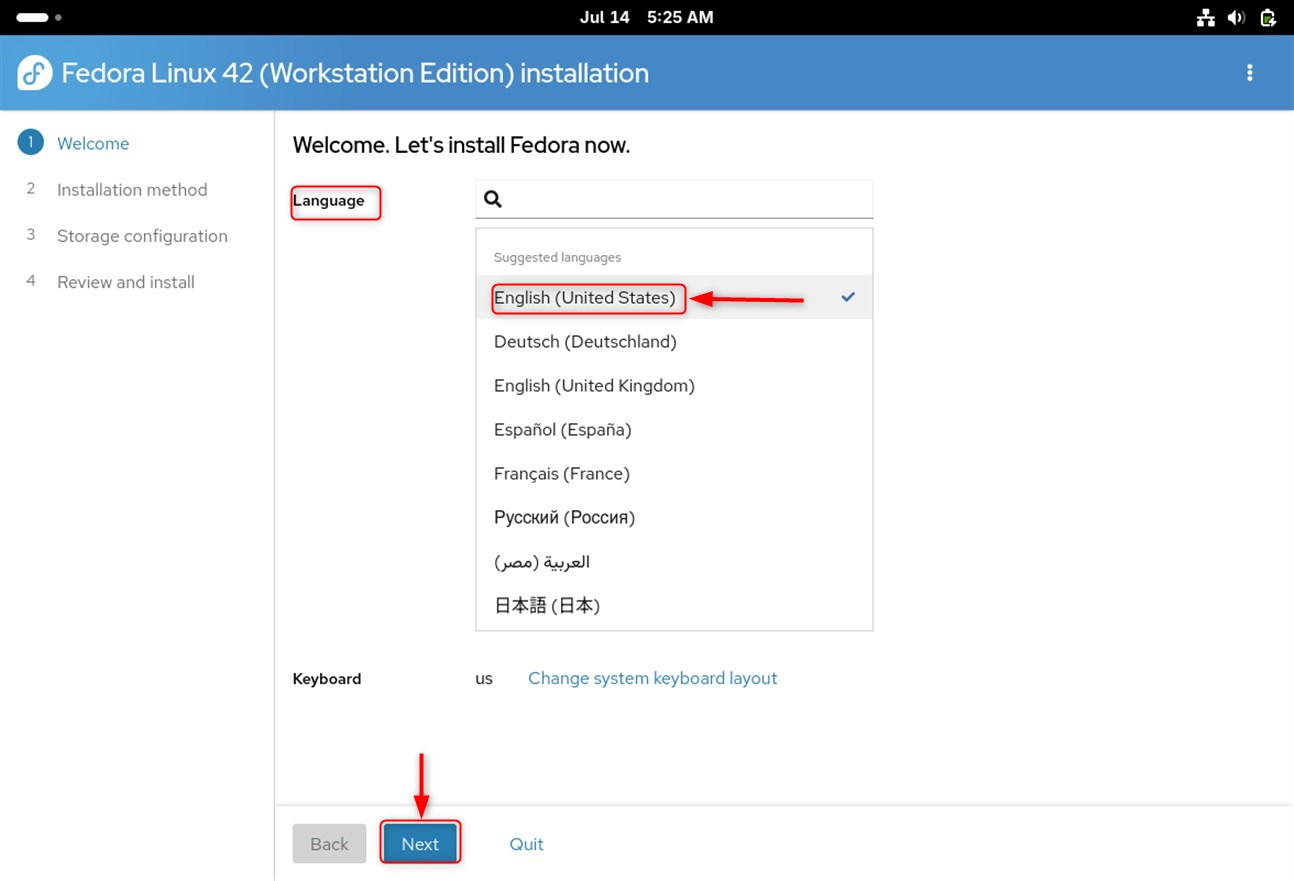Image resolution: width=1294 pixels, height=881 pixels.
Task: Select English (United States) language
Action: [674, 297]
